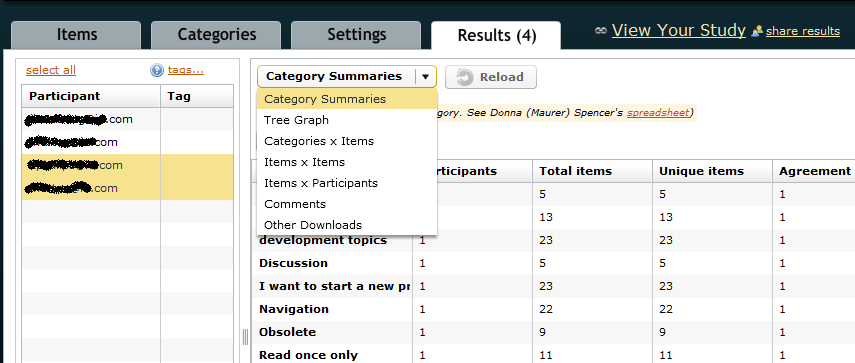
Task: Click Total items 9 in the Obsolete row
Action: (x=543, y=332)
